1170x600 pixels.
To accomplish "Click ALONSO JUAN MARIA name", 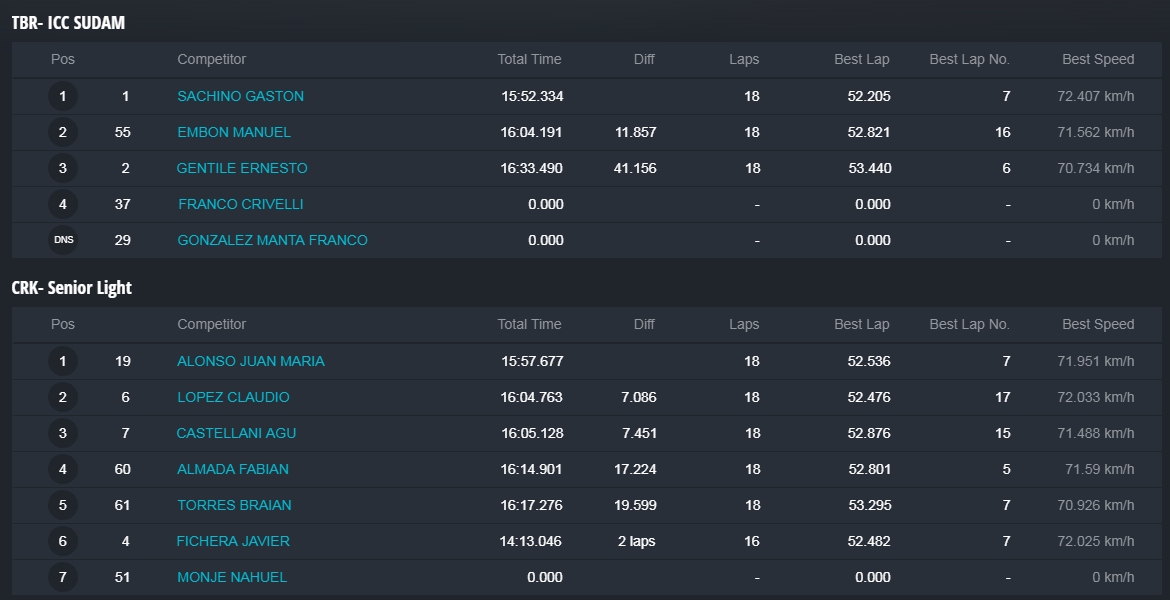I will pyautogui.click(x=251, y=361).
